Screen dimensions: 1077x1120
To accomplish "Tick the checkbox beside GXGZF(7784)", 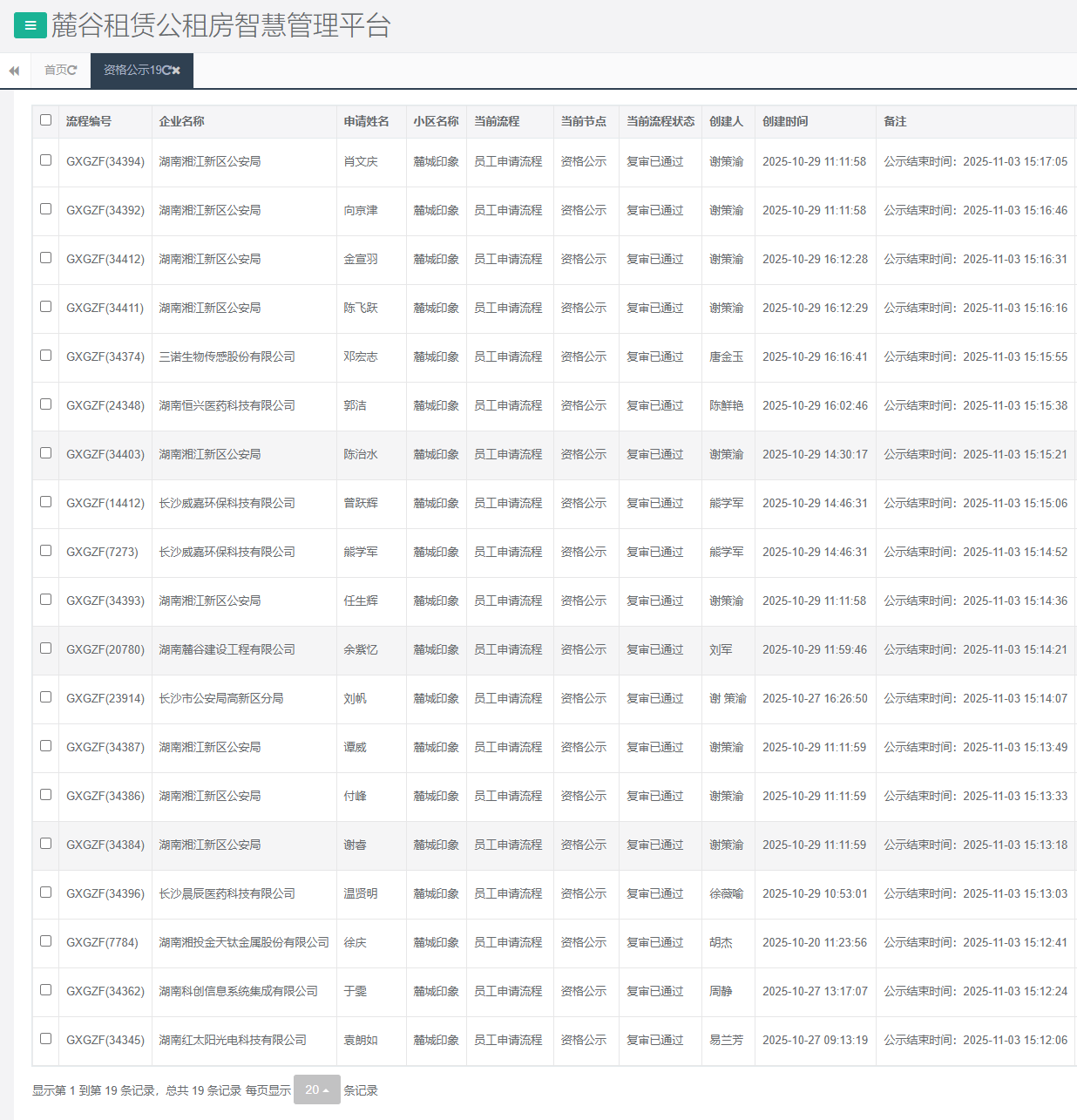I will (x=45, y=941).
